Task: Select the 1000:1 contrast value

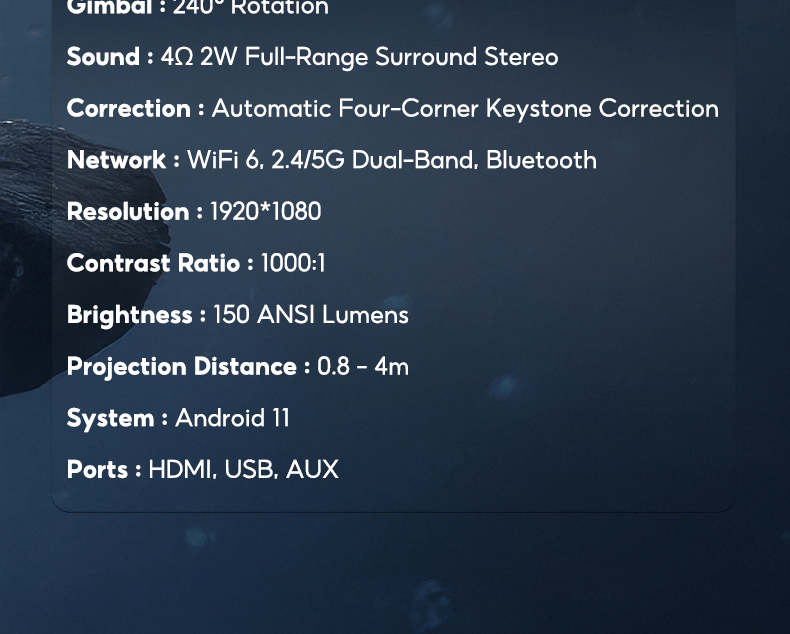Action: pyautogui.click(x=293, y=263)
